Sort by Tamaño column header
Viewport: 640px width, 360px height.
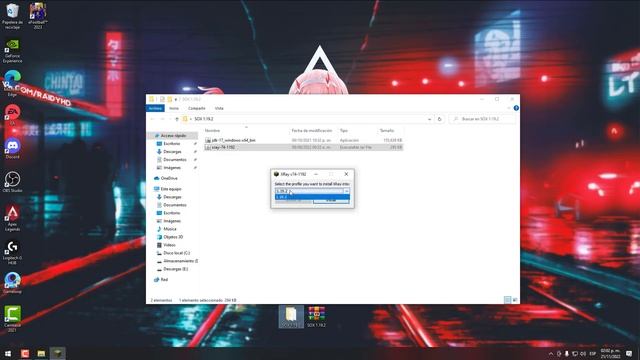click(387, 131)
